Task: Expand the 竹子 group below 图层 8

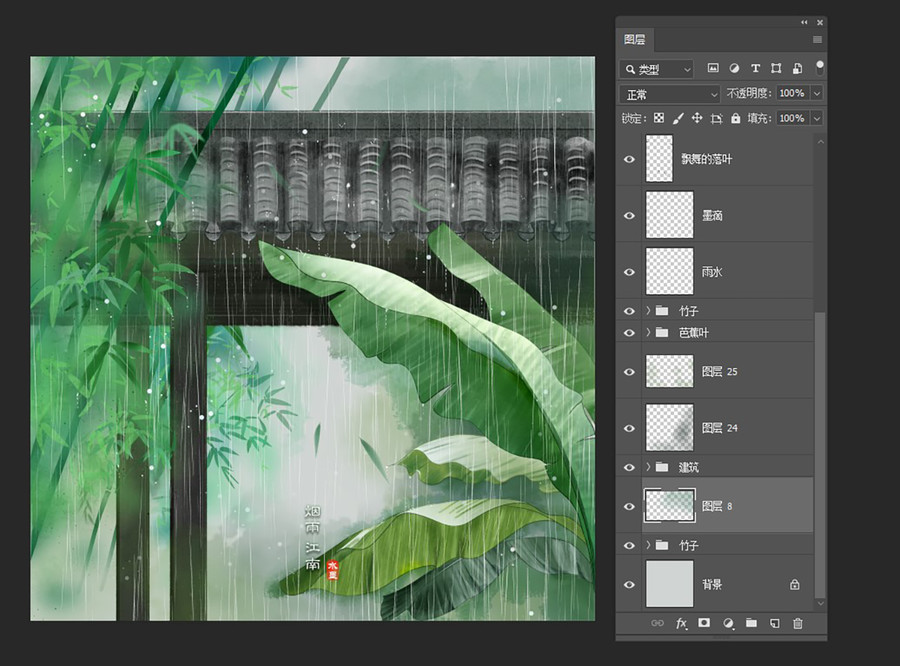Action: tap(649, 545)
